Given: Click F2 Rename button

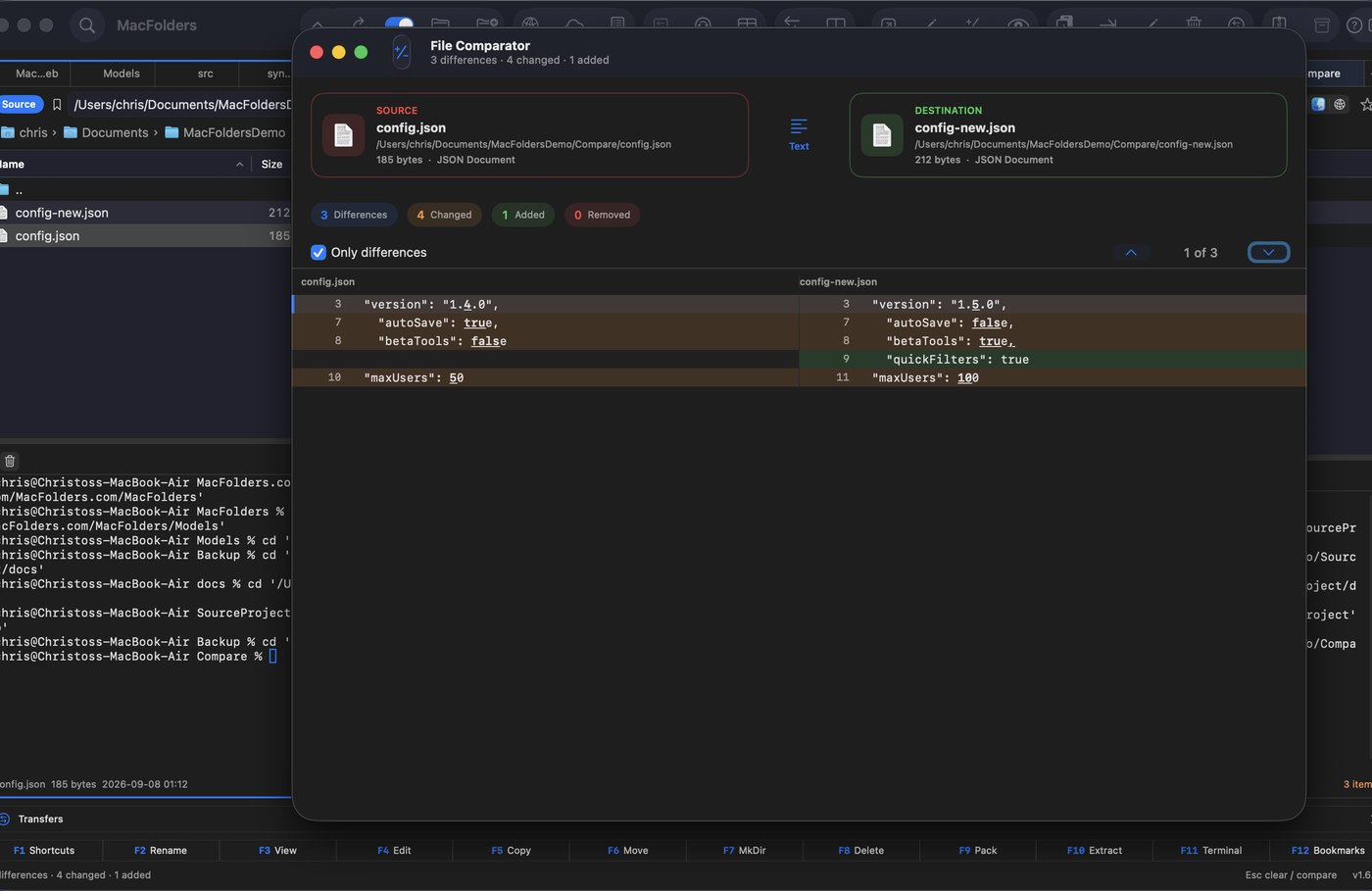Looking at the screenshot, I should coord(161,851).
